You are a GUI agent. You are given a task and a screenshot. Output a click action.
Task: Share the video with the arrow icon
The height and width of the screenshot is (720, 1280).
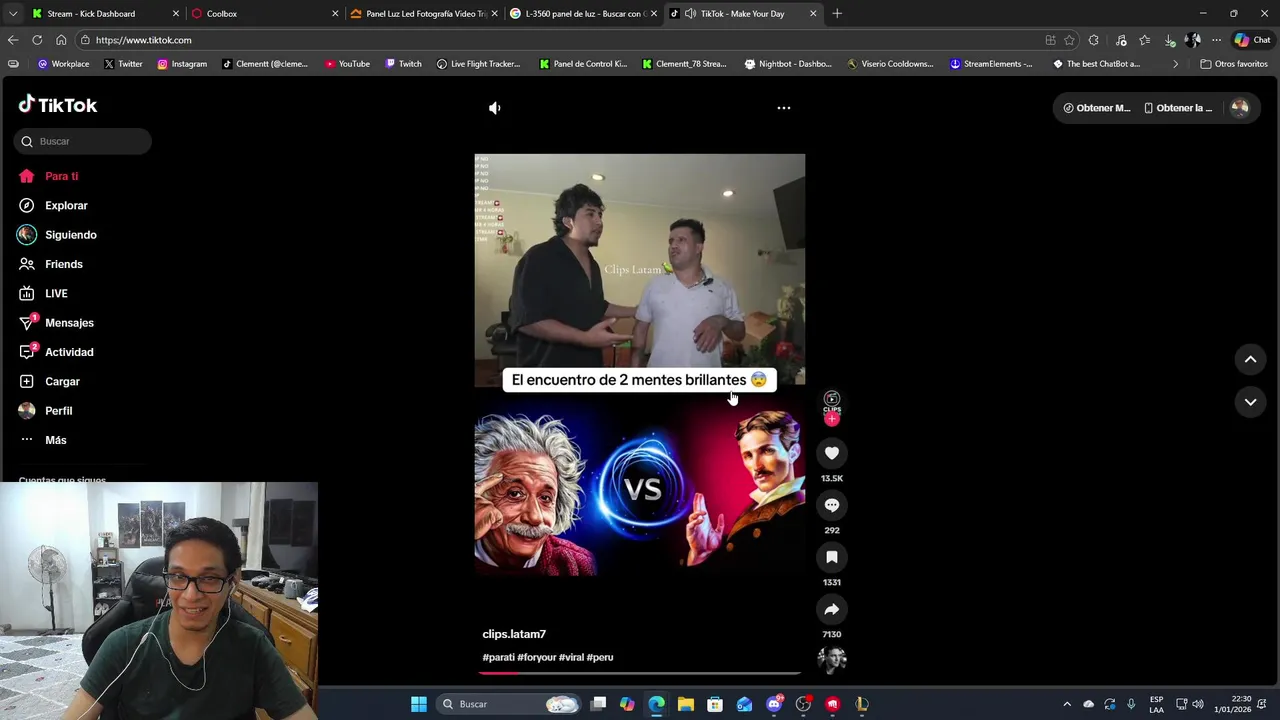(832, 609)
